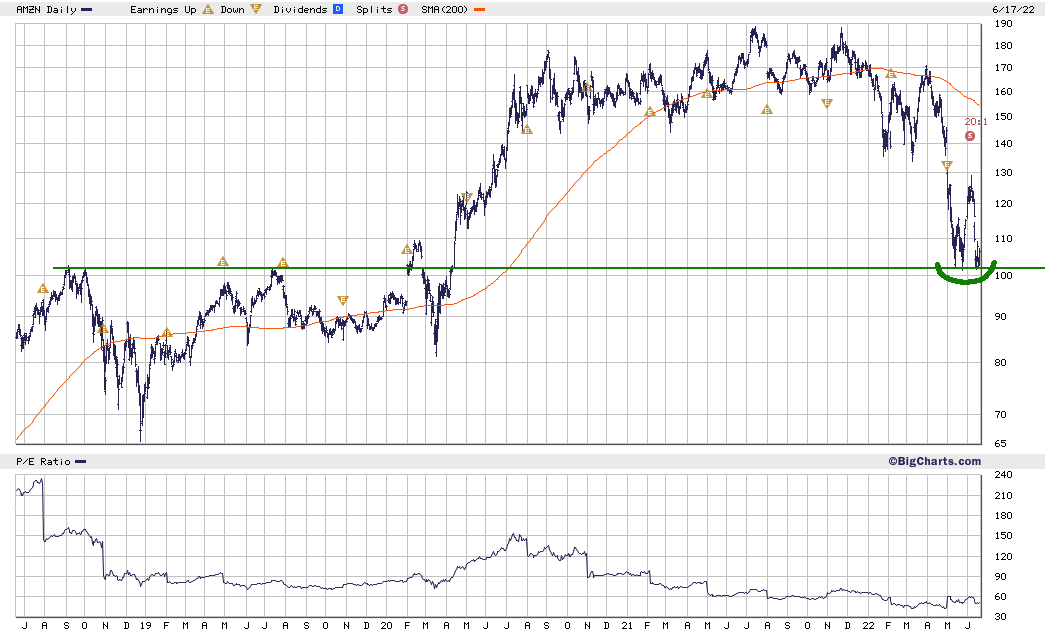Click the earnings up marker dated late April 2021

click(707, 94)
